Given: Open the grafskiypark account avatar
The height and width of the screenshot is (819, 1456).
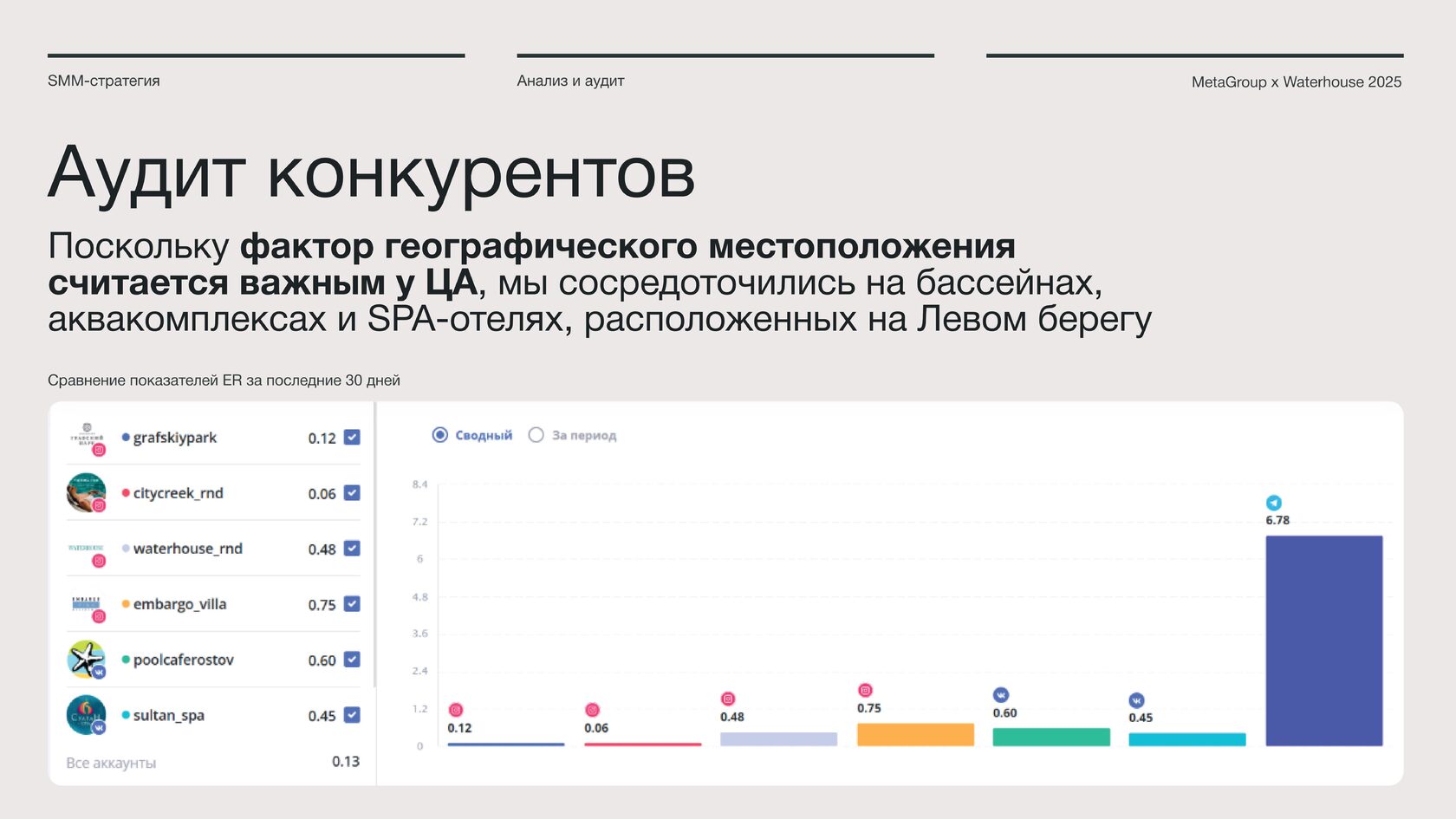Looking at the screenshot, I should pos(87,437).
